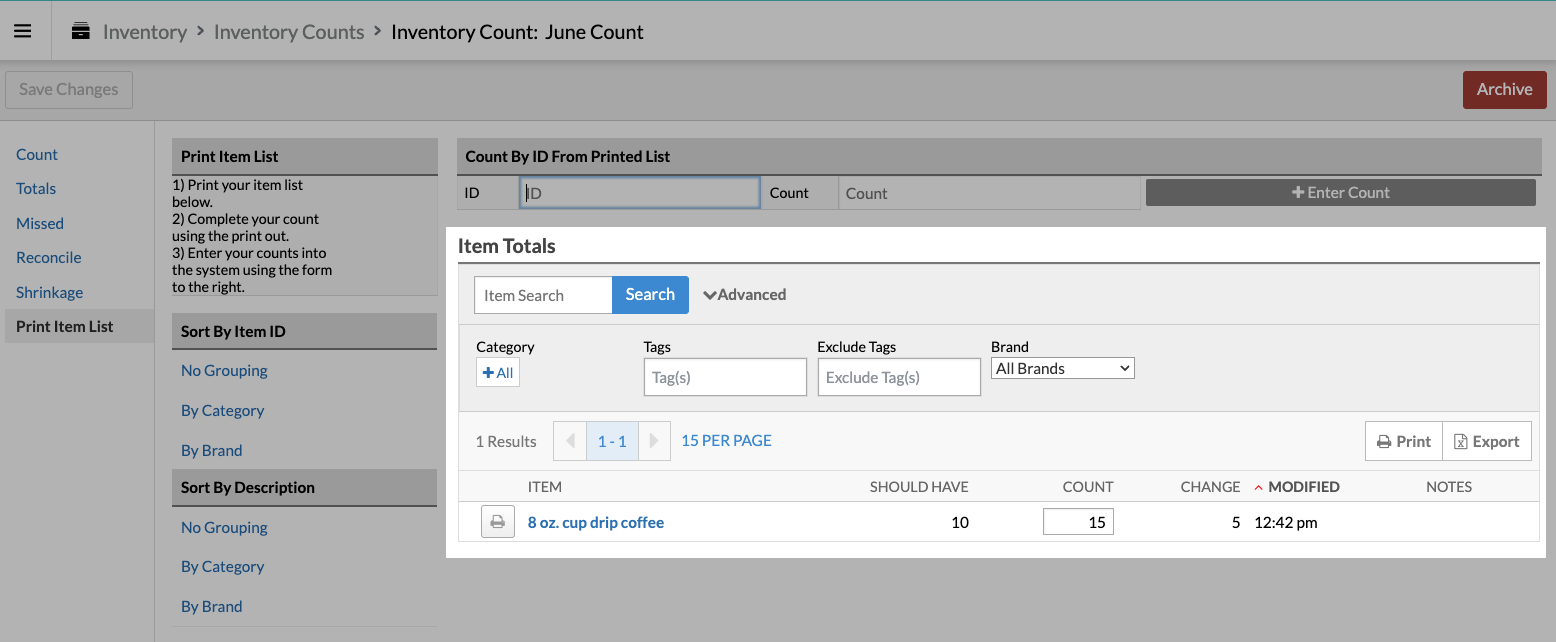Screen dimensions: 1556x642
Task: Open the Missed section in sidebar
Action: (40, 223)
